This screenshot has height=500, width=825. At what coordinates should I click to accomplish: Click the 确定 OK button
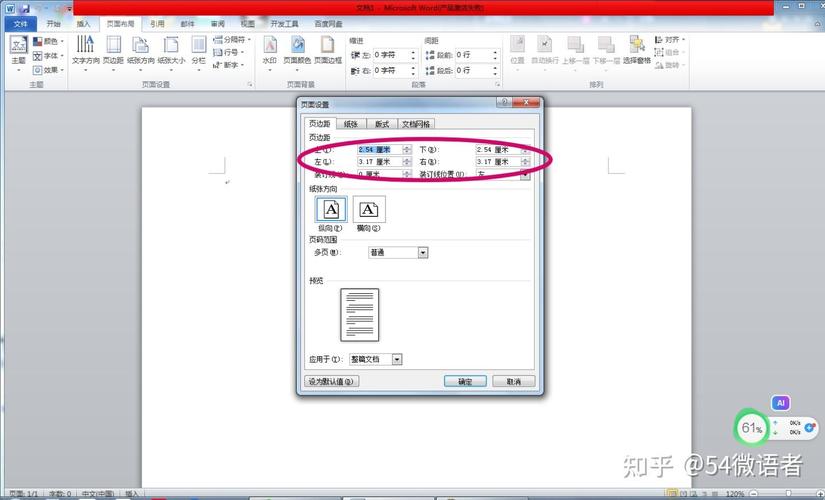465,381
